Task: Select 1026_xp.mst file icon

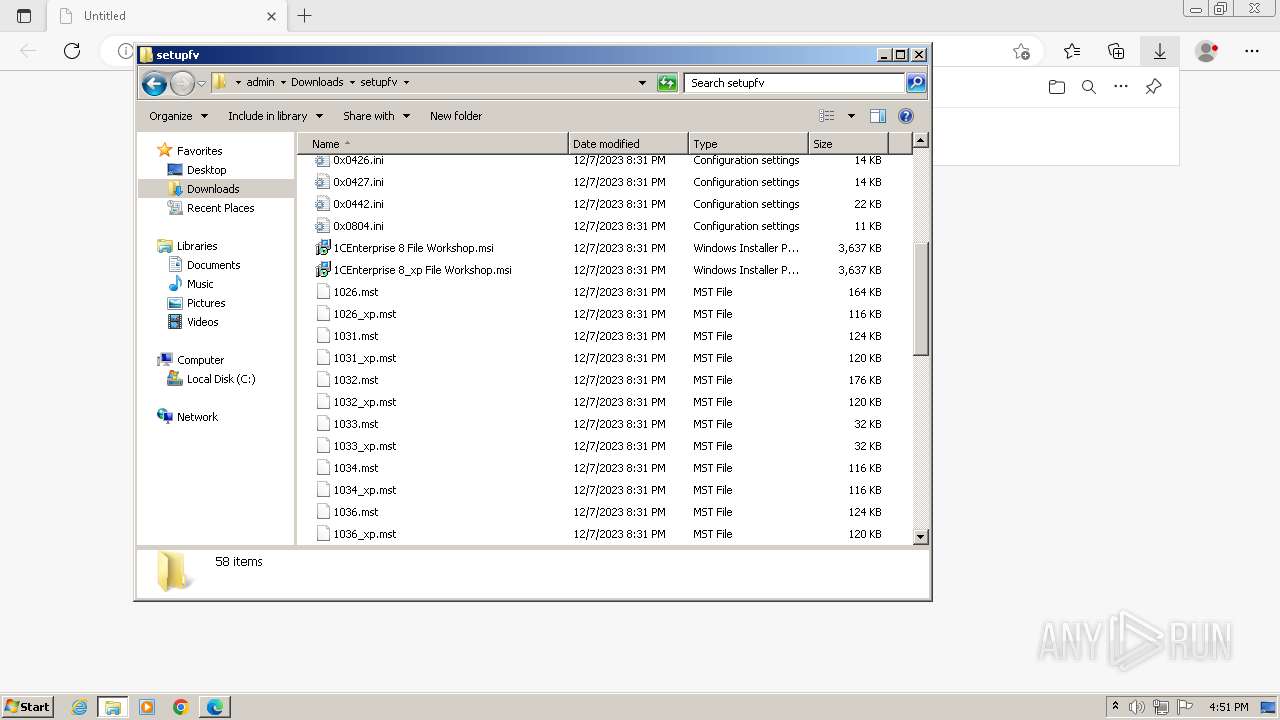Action: [322, 314]
